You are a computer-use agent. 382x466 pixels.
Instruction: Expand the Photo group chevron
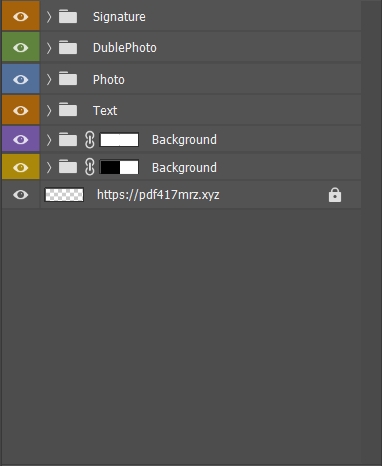coord(49,79)
